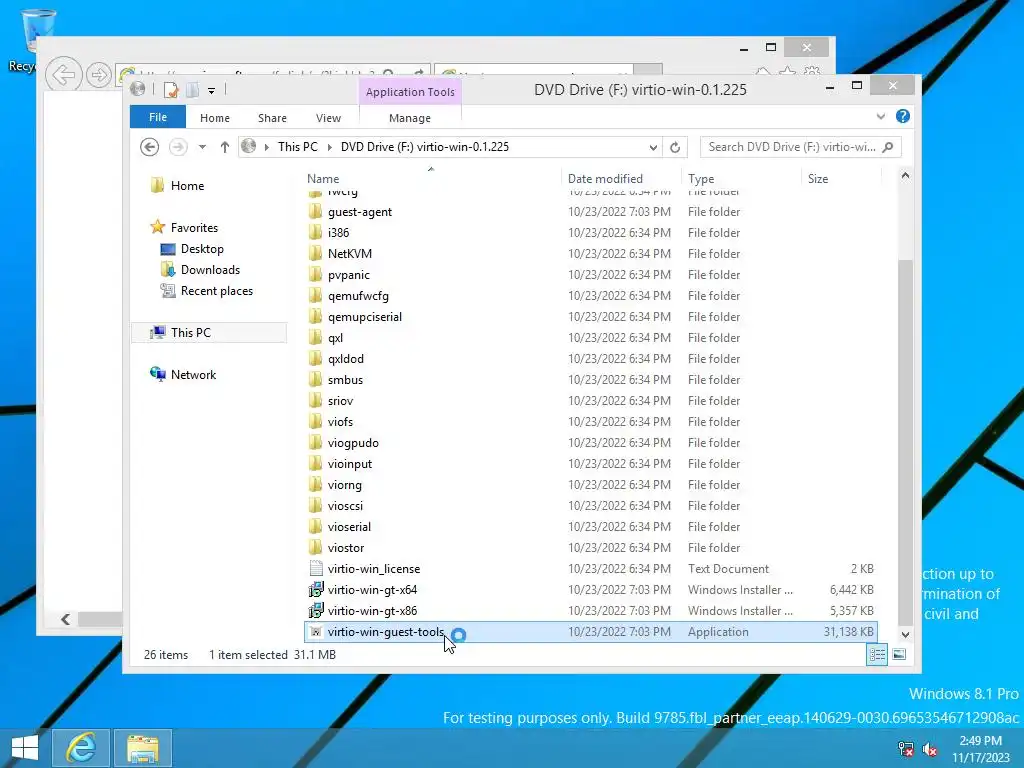Switch to the Home ribbon tab
This screenshot has height=768, width=1024.
tap(215, 118)
